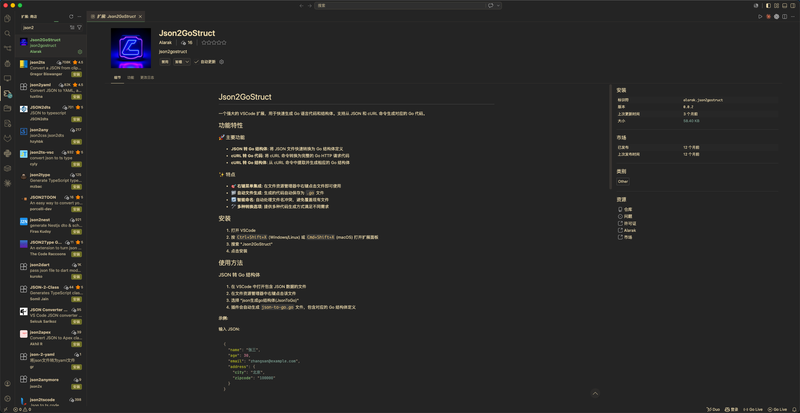
Task: Install the json2nest extension
Action: click(77, 231)
